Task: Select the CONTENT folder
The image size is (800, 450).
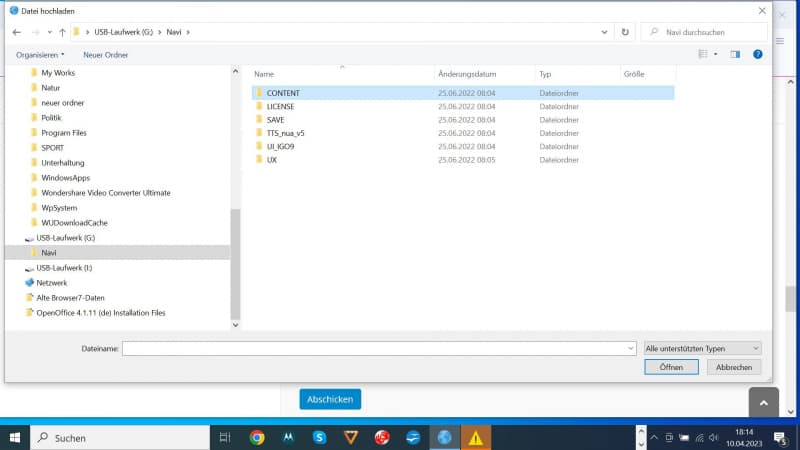Action: pyautogui.click(x=463, y=93)
